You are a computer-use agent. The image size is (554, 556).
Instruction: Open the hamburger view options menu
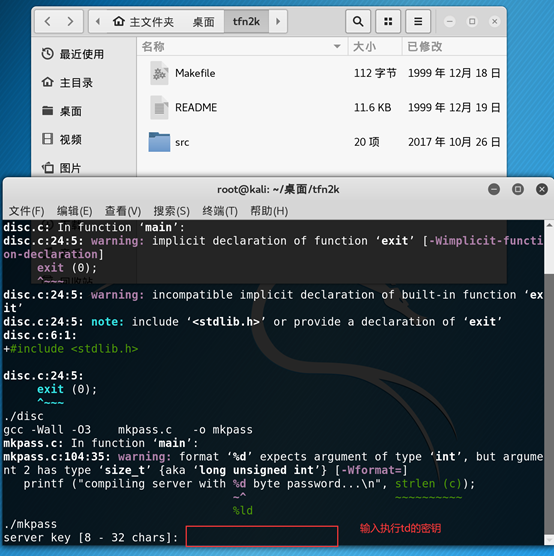(x=418, y=22)
